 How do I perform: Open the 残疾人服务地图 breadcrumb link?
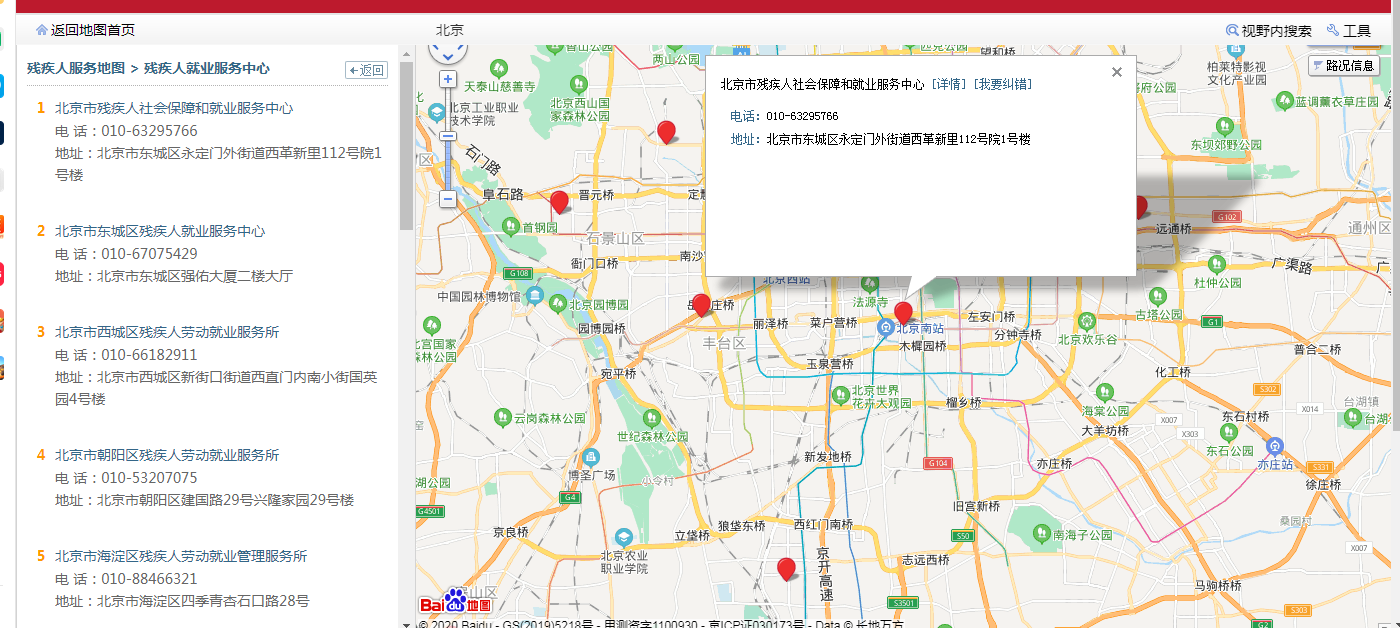[76, 69]
